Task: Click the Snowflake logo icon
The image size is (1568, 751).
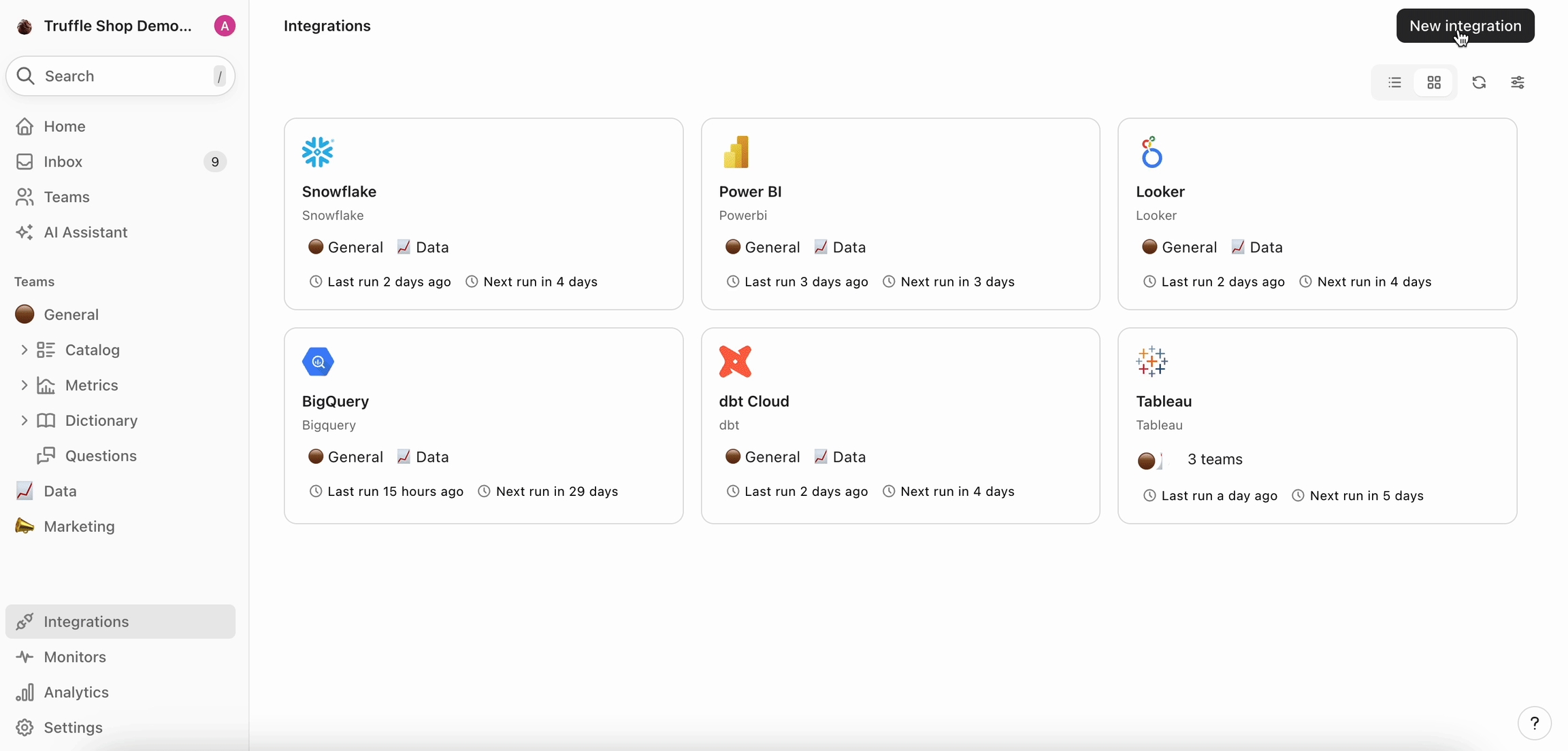Action: coord(318,152)
